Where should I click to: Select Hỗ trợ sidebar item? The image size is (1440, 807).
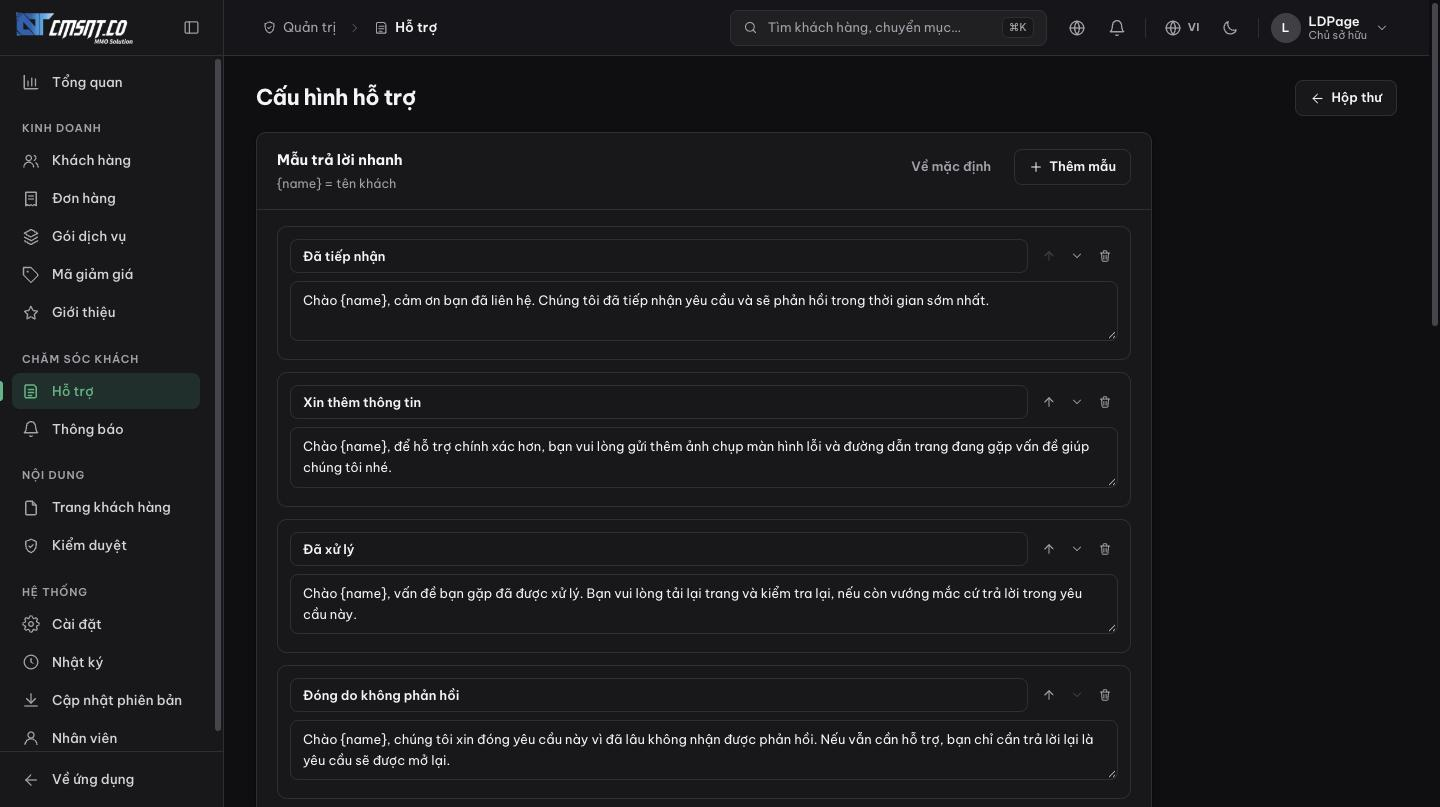106,391
